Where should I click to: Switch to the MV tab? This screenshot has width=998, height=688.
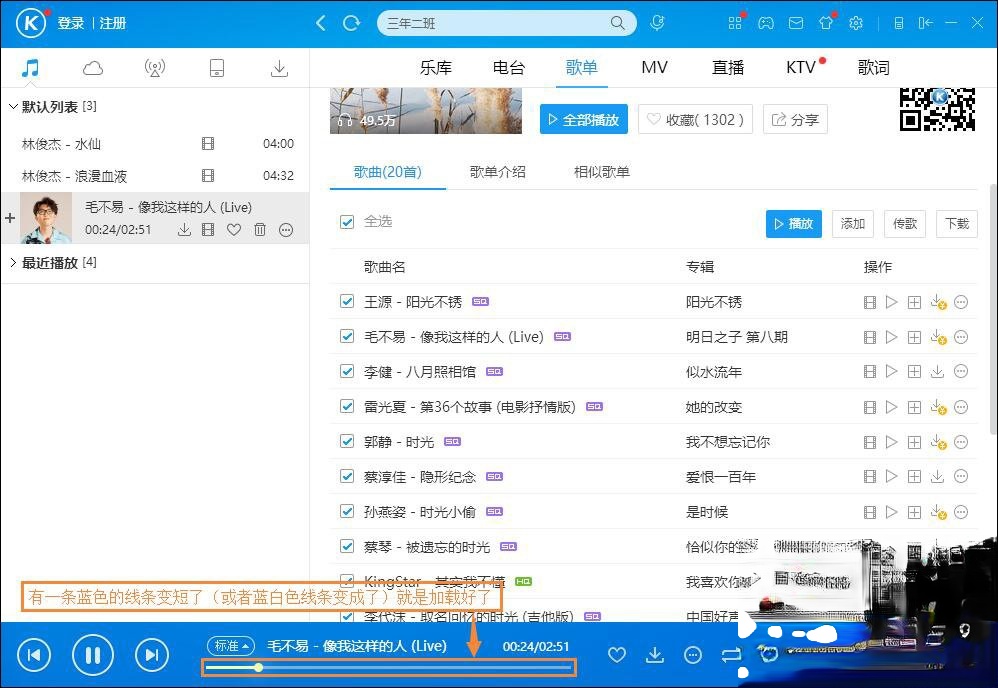654,67
